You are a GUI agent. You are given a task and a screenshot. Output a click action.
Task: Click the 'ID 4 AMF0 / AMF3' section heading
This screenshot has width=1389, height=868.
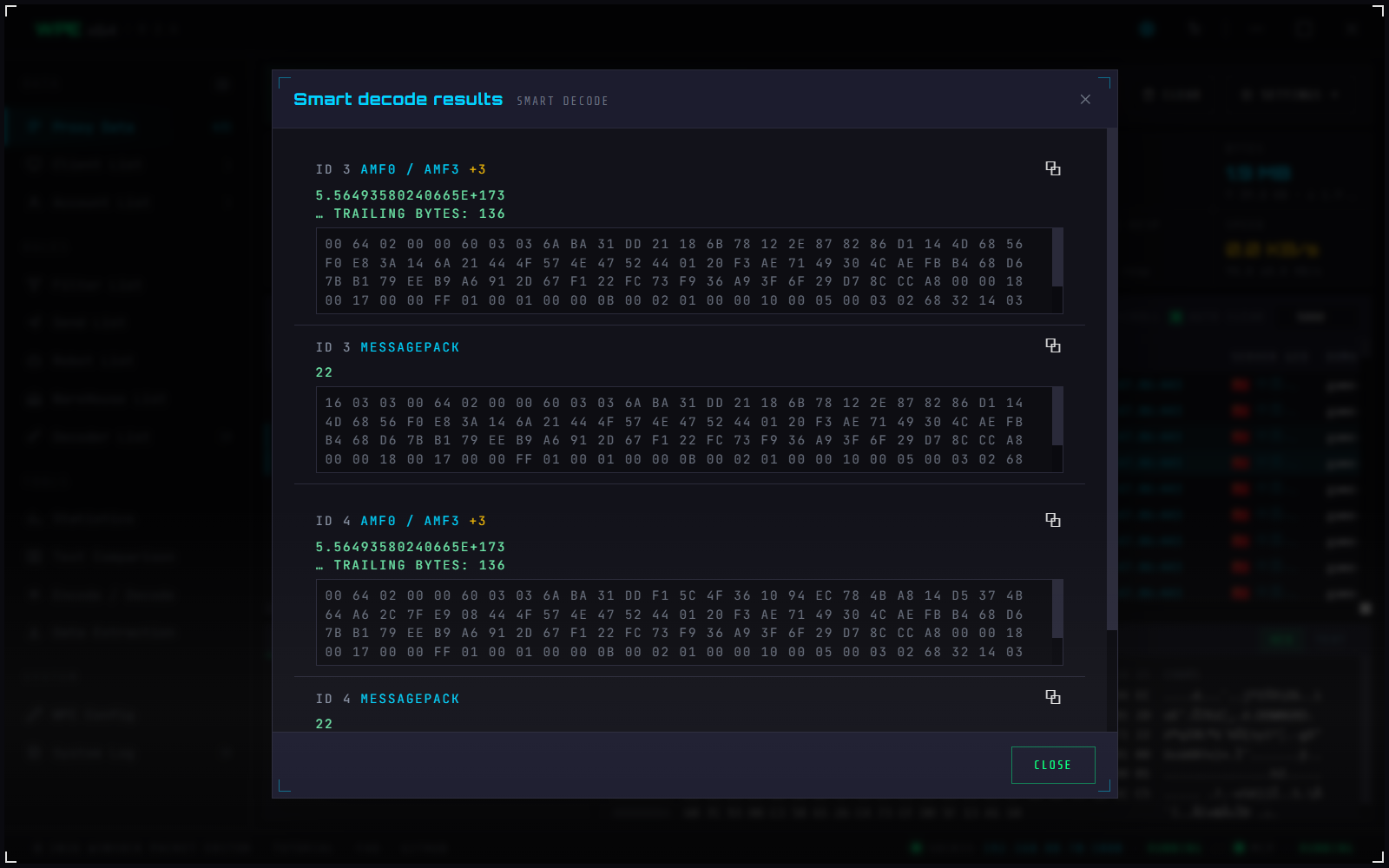point(387,521)
